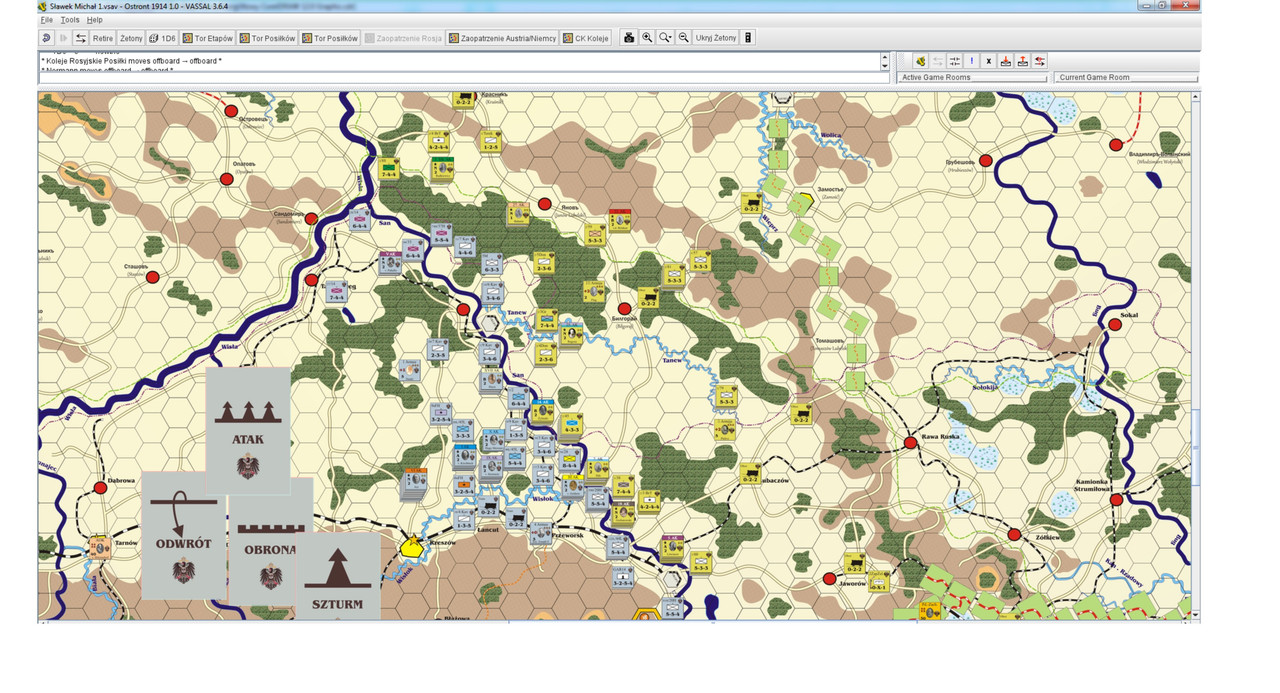The height and width of the screenshot is (693, 1280).
Task: Zoom in on the map
Action: coord(647,38)
